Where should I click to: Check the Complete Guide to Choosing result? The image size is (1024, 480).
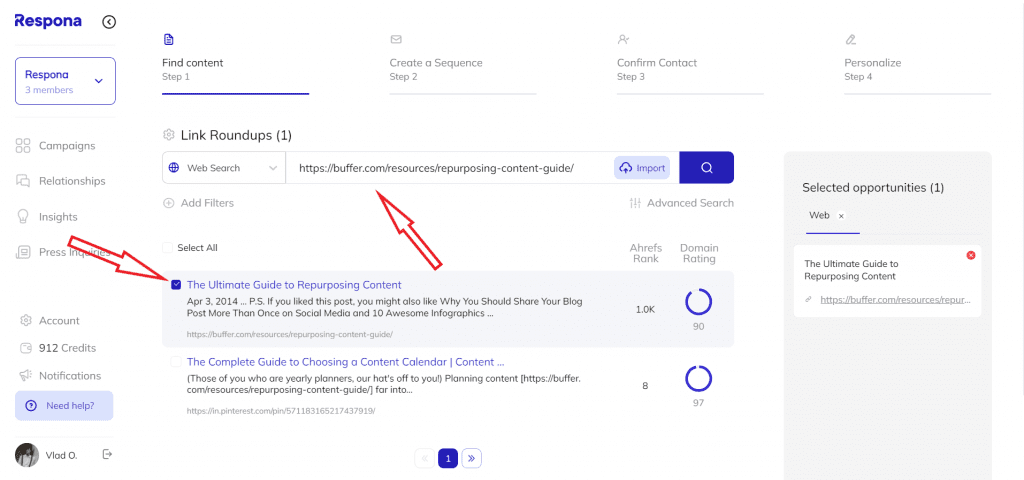point(176,362)
